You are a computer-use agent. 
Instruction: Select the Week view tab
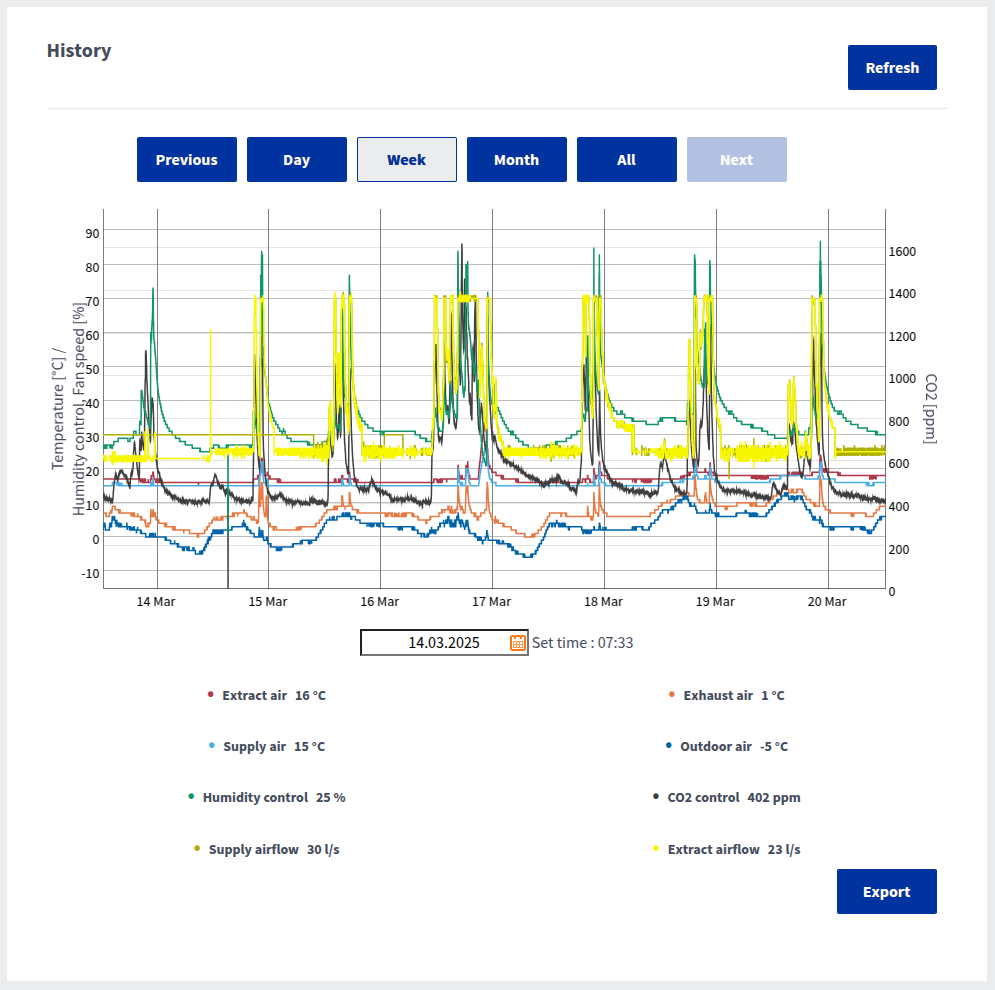[x=407, y=160]
